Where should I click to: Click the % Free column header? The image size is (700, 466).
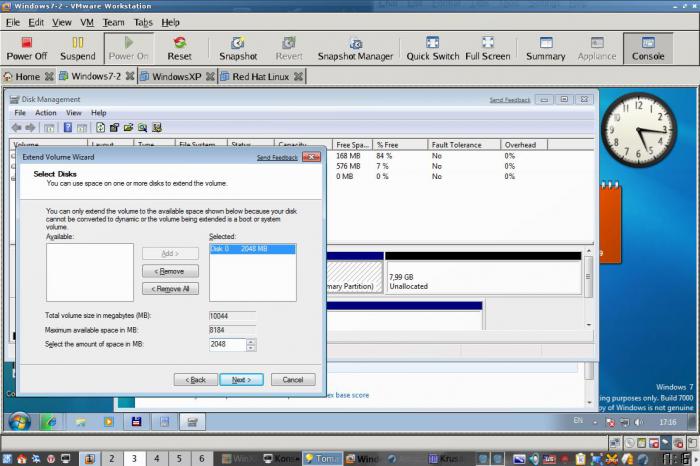(400, 145)
